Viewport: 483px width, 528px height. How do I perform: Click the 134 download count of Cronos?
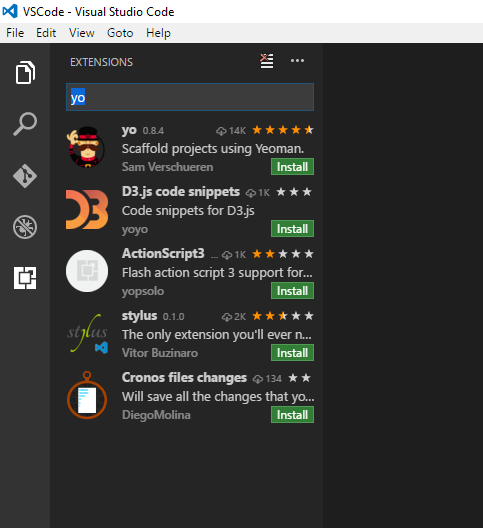[267, 378]
